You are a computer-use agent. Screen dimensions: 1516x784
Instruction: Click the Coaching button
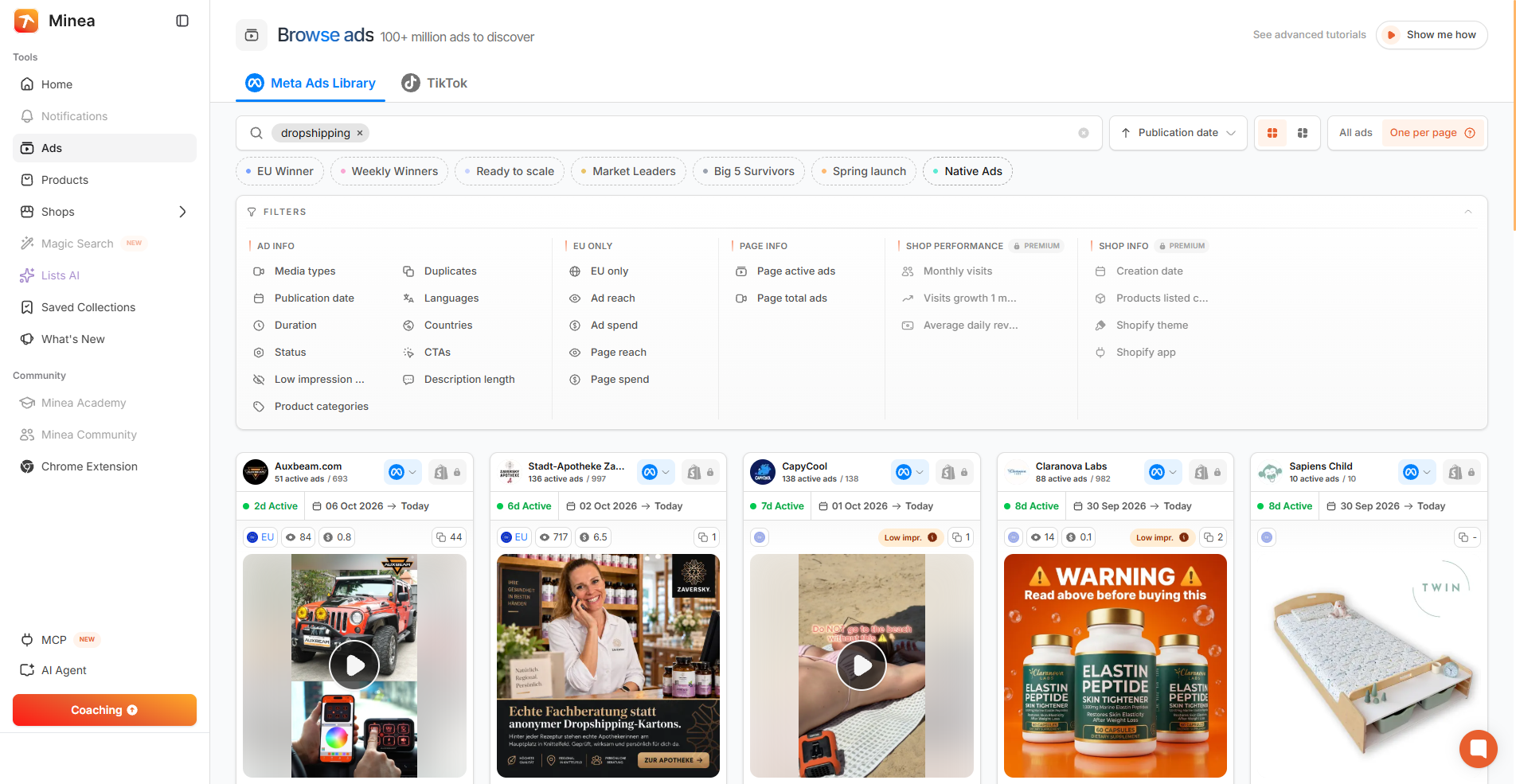point(104,710)
